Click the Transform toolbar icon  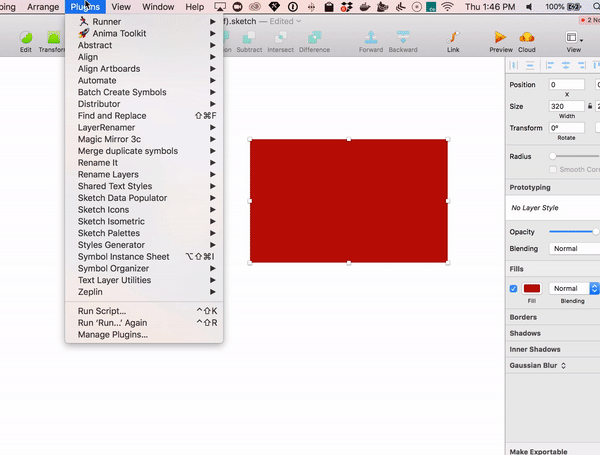pyautogui.click(x=54, y=38)
